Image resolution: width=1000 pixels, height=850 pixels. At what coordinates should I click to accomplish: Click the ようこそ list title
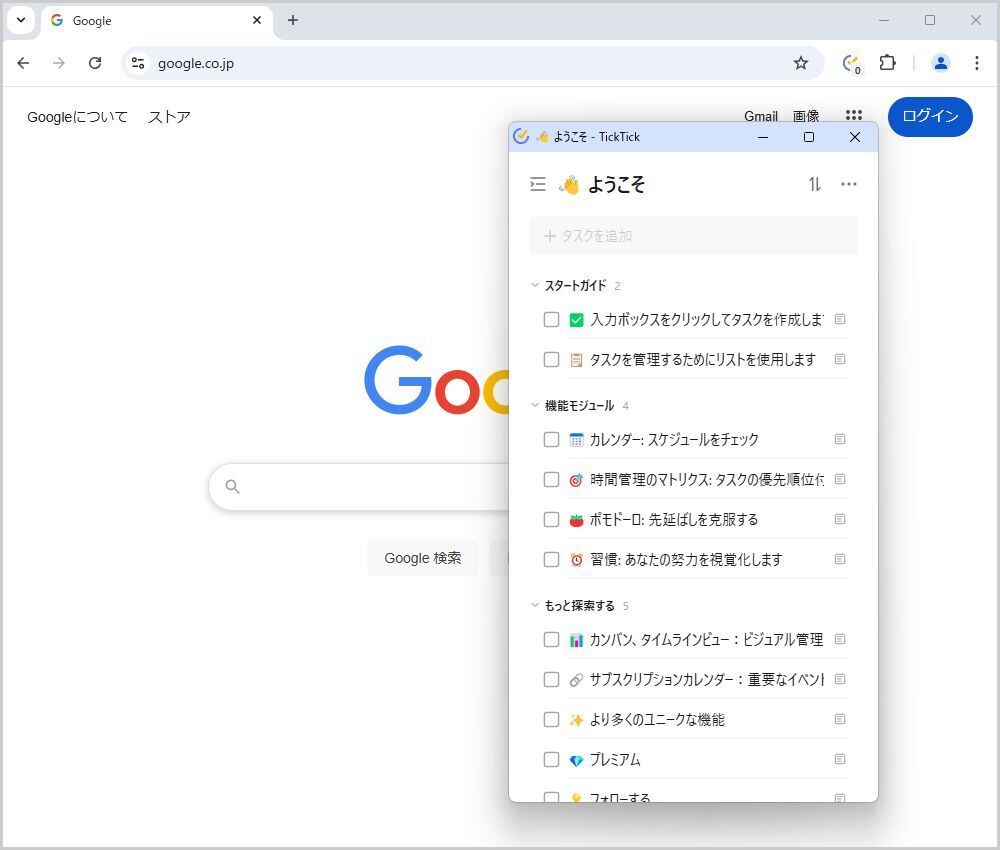click(616, 184)
